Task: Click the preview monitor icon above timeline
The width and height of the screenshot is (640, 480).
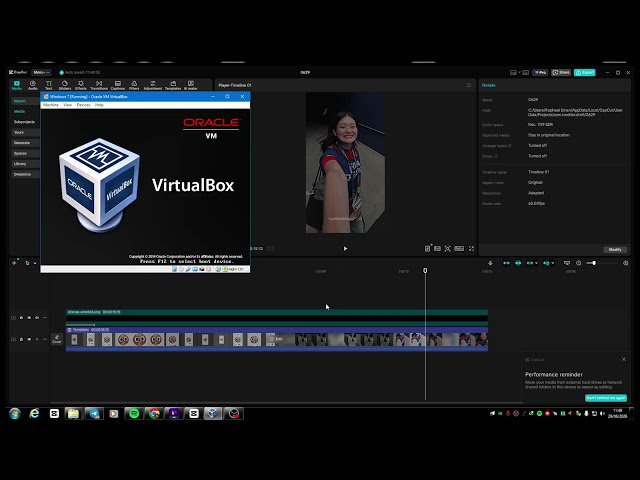Action: pyautogui.click(x=567, y=263)
